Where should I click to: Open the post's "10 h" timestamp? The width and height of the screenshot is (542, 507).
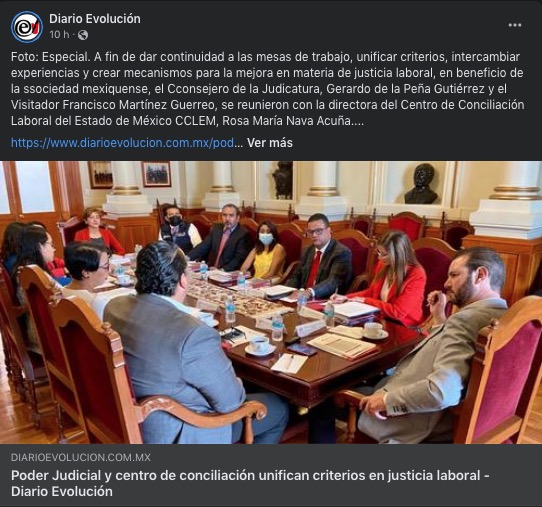[x=59, y=35]
